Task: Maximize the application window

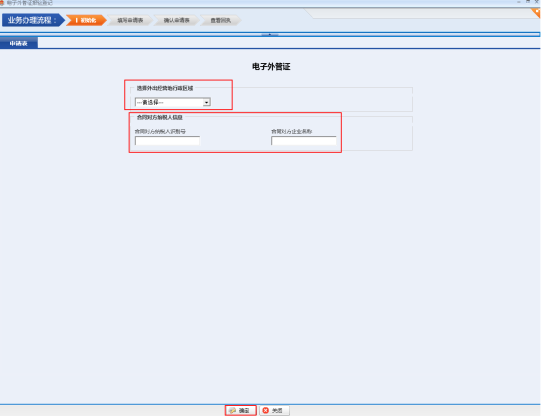Action: [528, 2]
